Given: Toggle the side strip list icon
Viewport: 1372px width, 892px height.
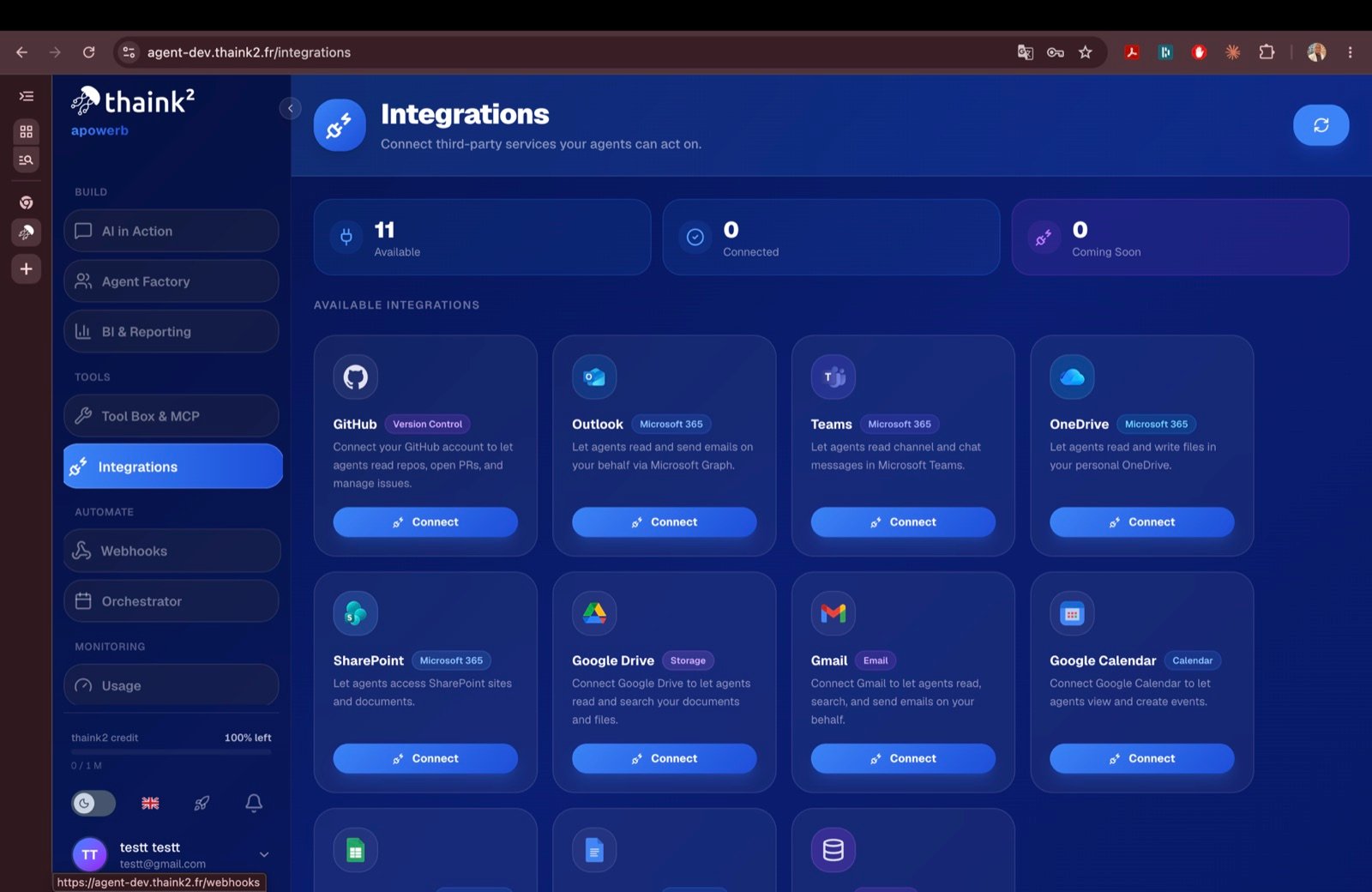Looking at the screenshot, I should pos(27,96).
